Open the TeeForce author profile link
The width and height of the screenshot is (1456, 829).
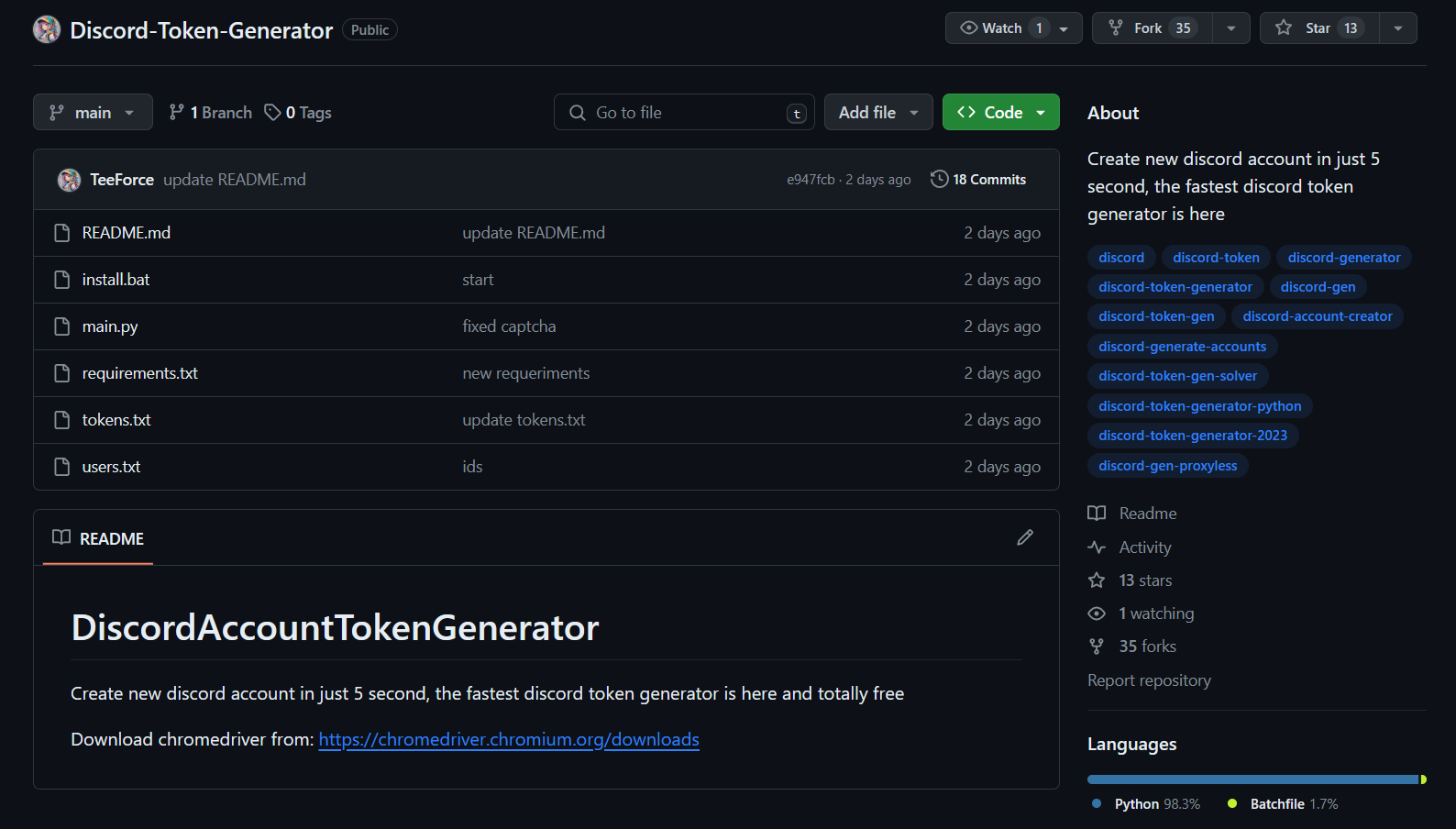122,180
